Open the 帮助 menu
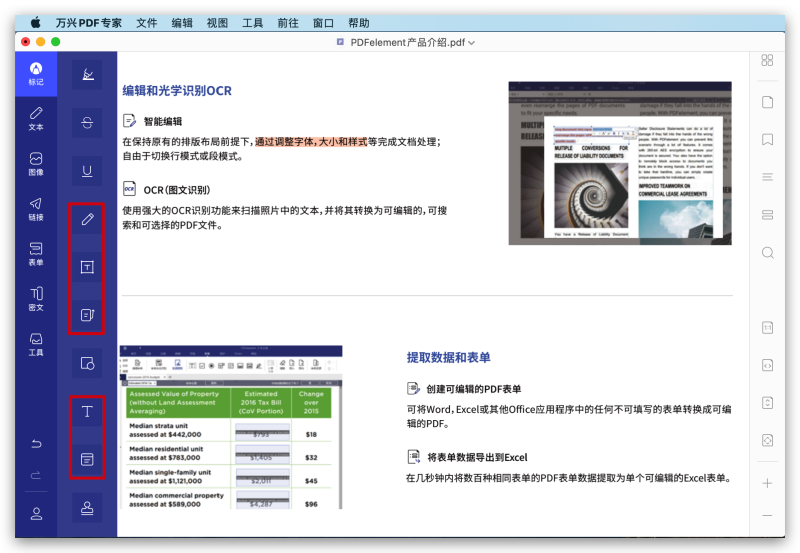 359,23
